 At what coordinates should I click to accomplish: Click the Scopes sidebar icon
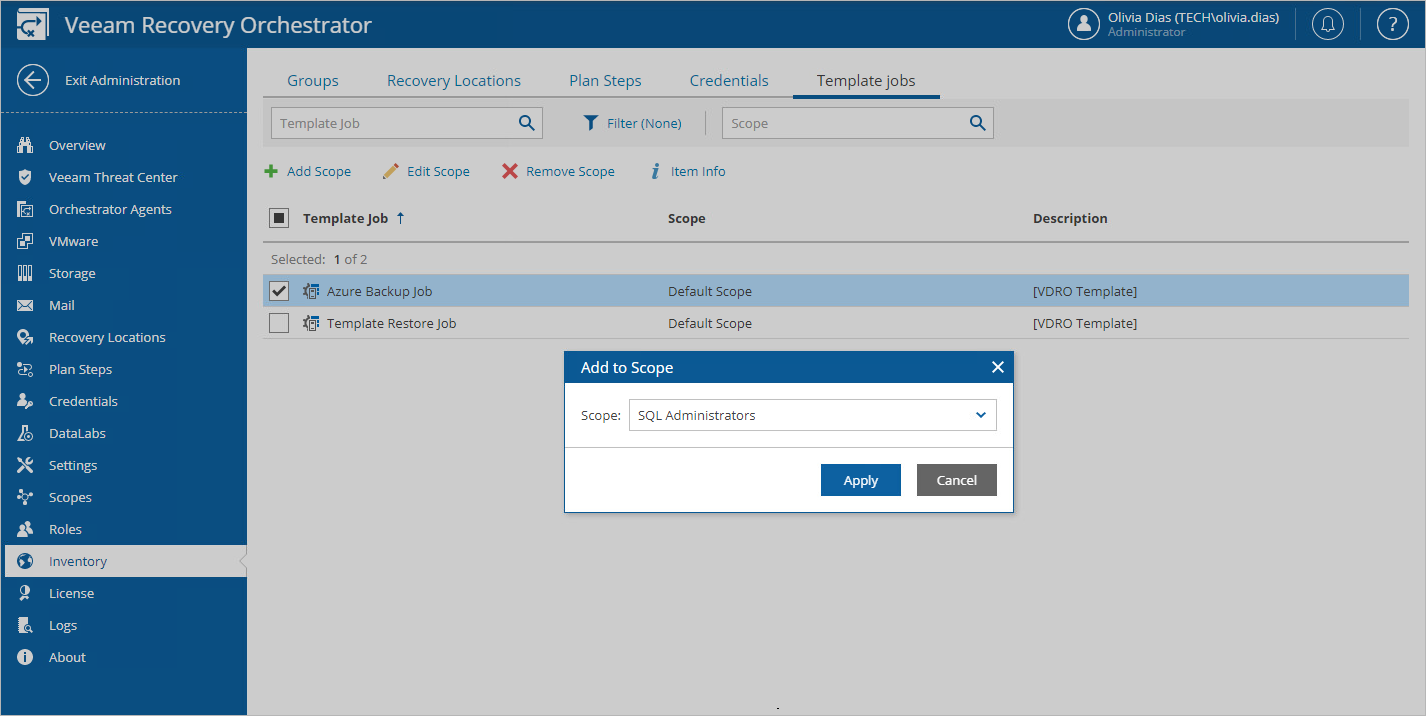(26, 497)
